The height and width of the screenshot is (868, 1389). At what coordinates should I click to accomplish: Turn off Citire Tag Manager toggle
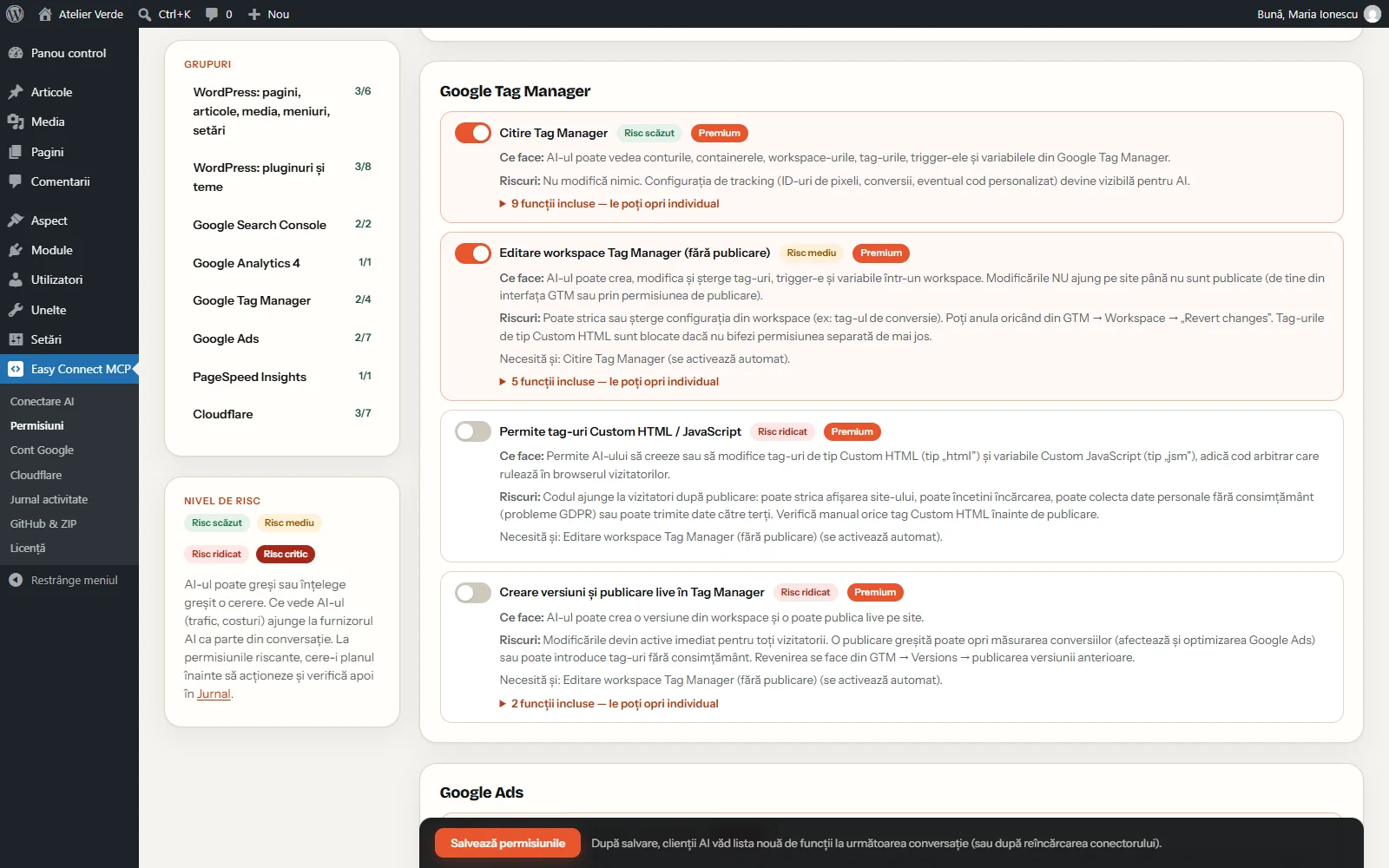pyautogui.click(x=473, y=133)
